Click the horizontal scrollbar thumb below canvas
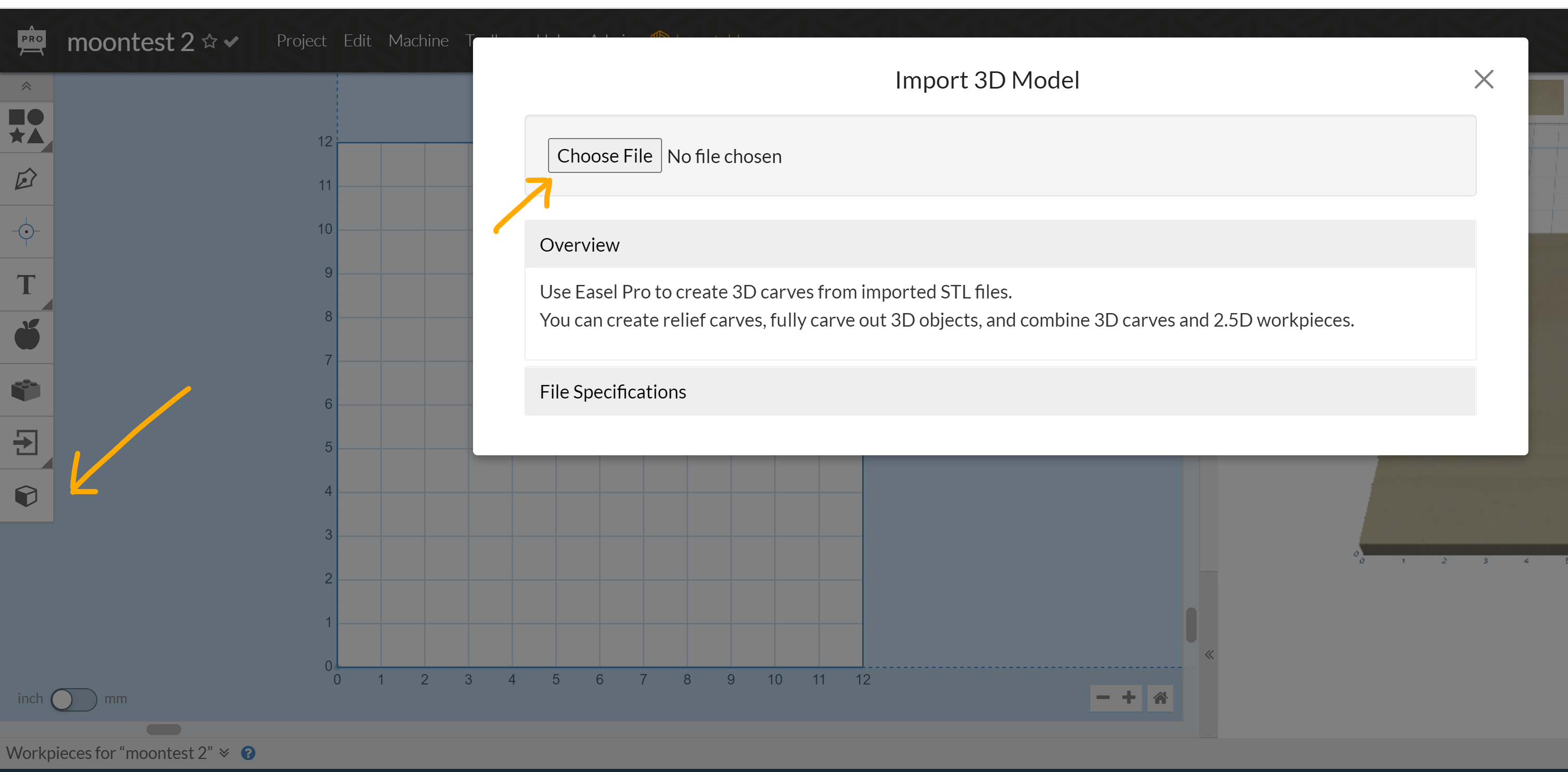1568x772 pixels. click(x=164, y=729)
